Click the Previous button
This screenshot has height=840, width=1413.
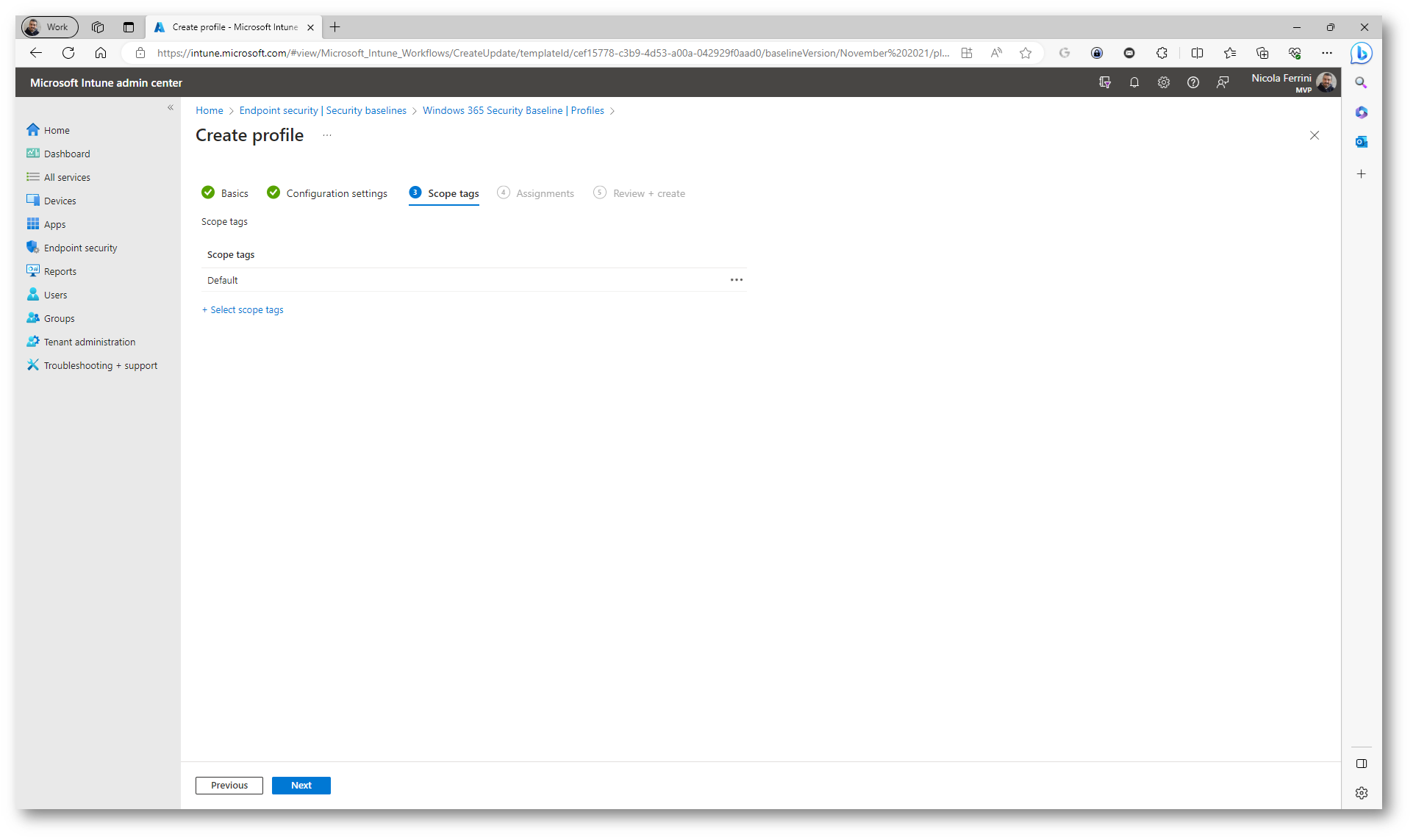(229, 785)
